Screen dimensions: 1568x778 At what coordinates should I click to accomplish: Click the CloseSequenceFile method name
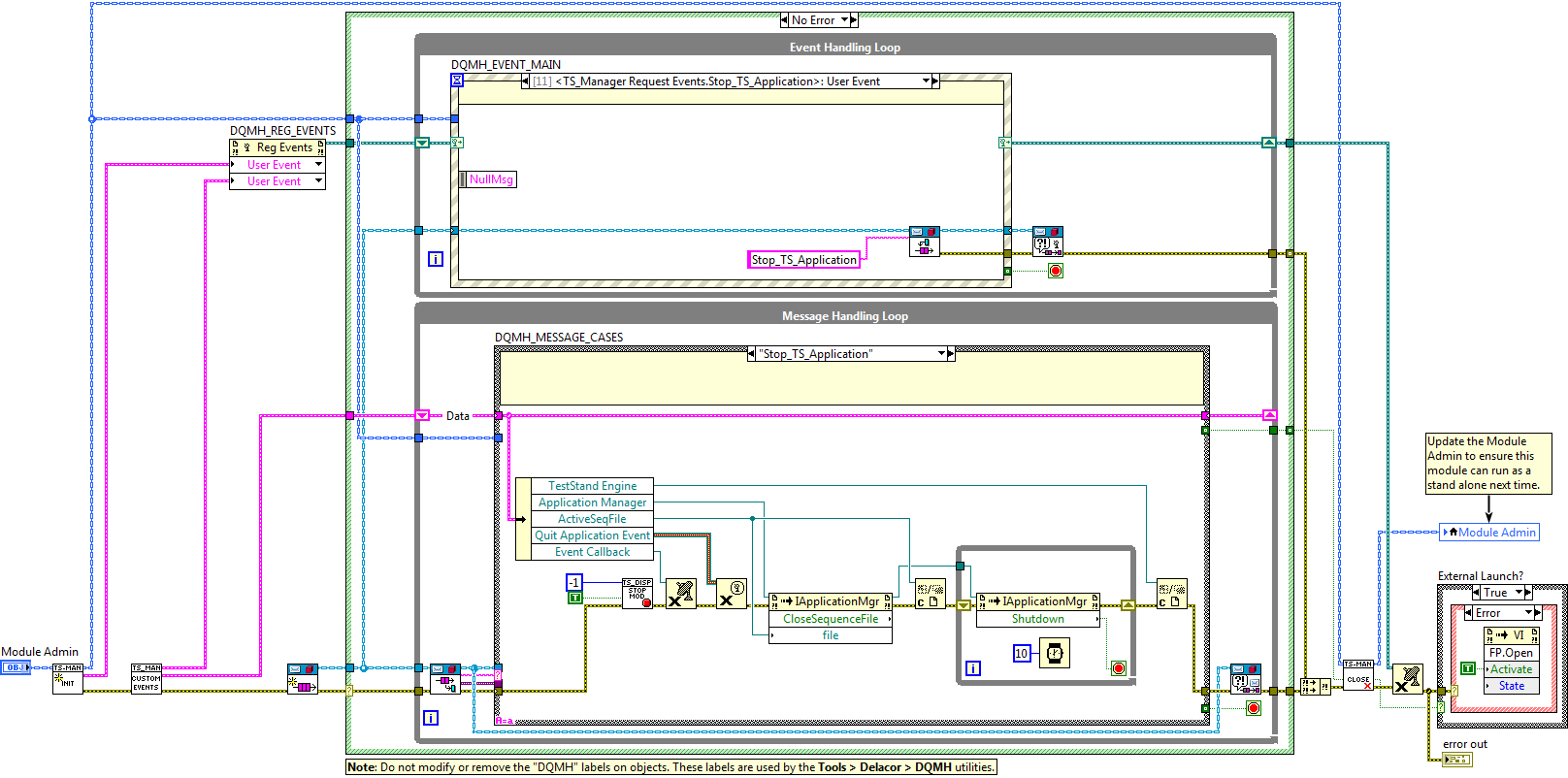click(x=831, y=619)
